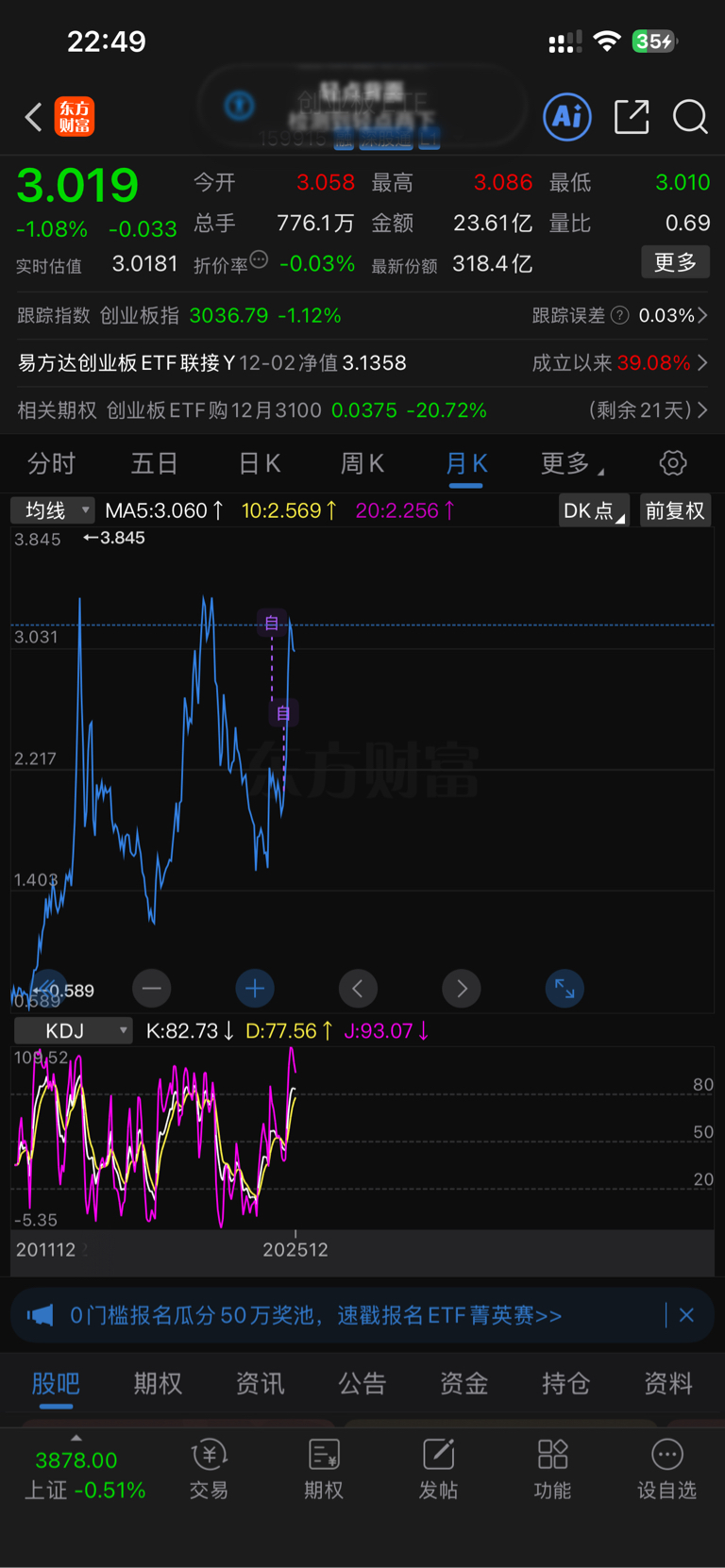
Task: Select the 股吧 tab
Action: point(56,1384)
